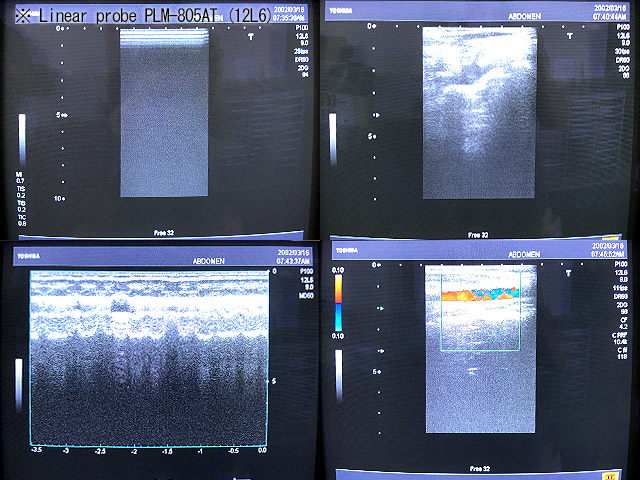Click the TOSHIBA logo in the 07:43:37AM scan
The image size is (640, 480).
29,256
